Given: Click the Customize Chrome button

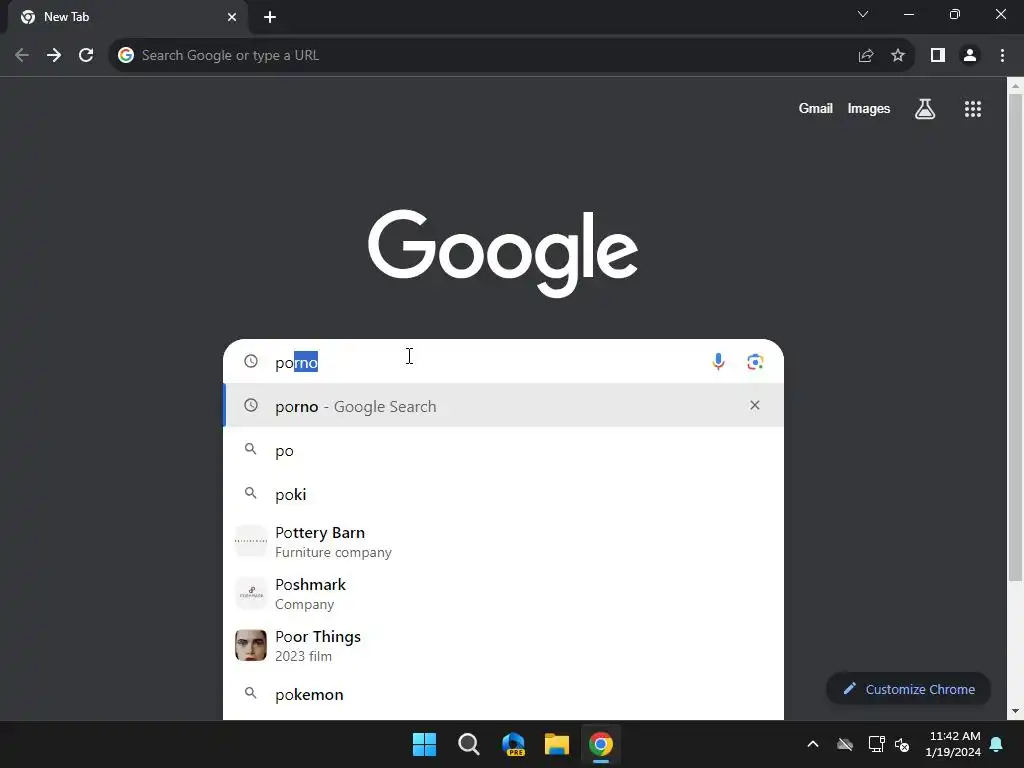Looking at the screenshot, I should point(908,689).
